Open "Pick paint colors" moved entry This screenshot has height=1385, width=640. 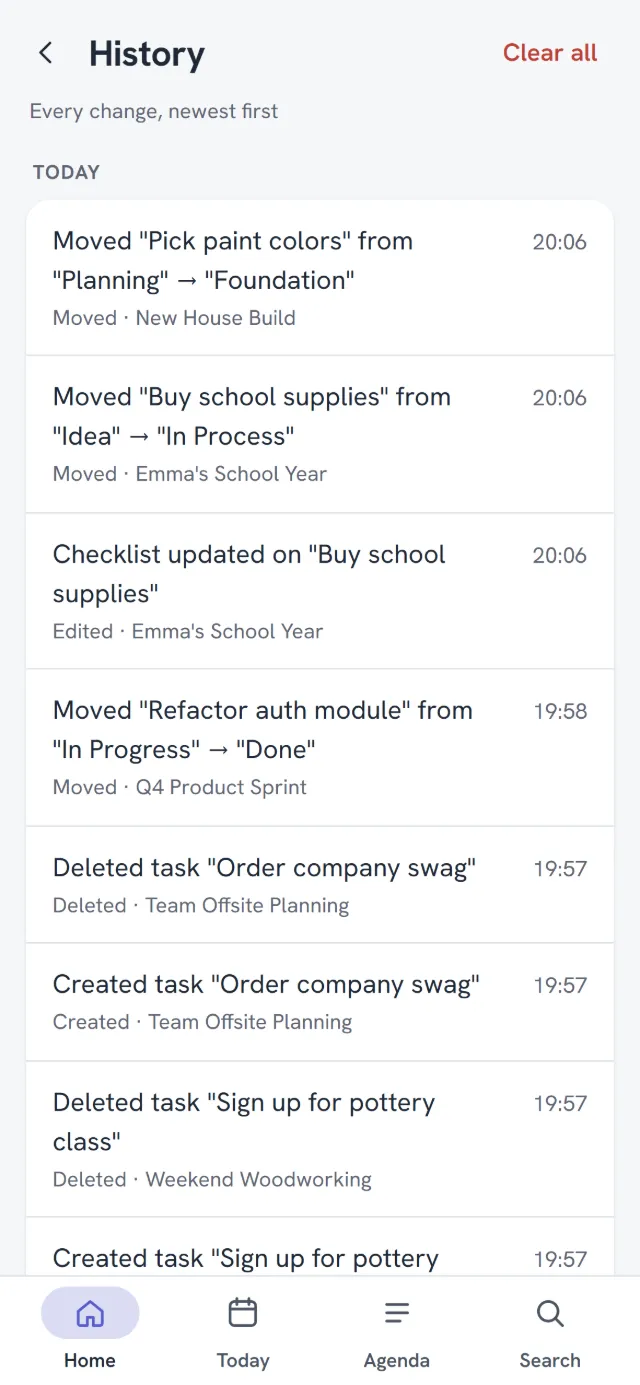click(320, 278)
